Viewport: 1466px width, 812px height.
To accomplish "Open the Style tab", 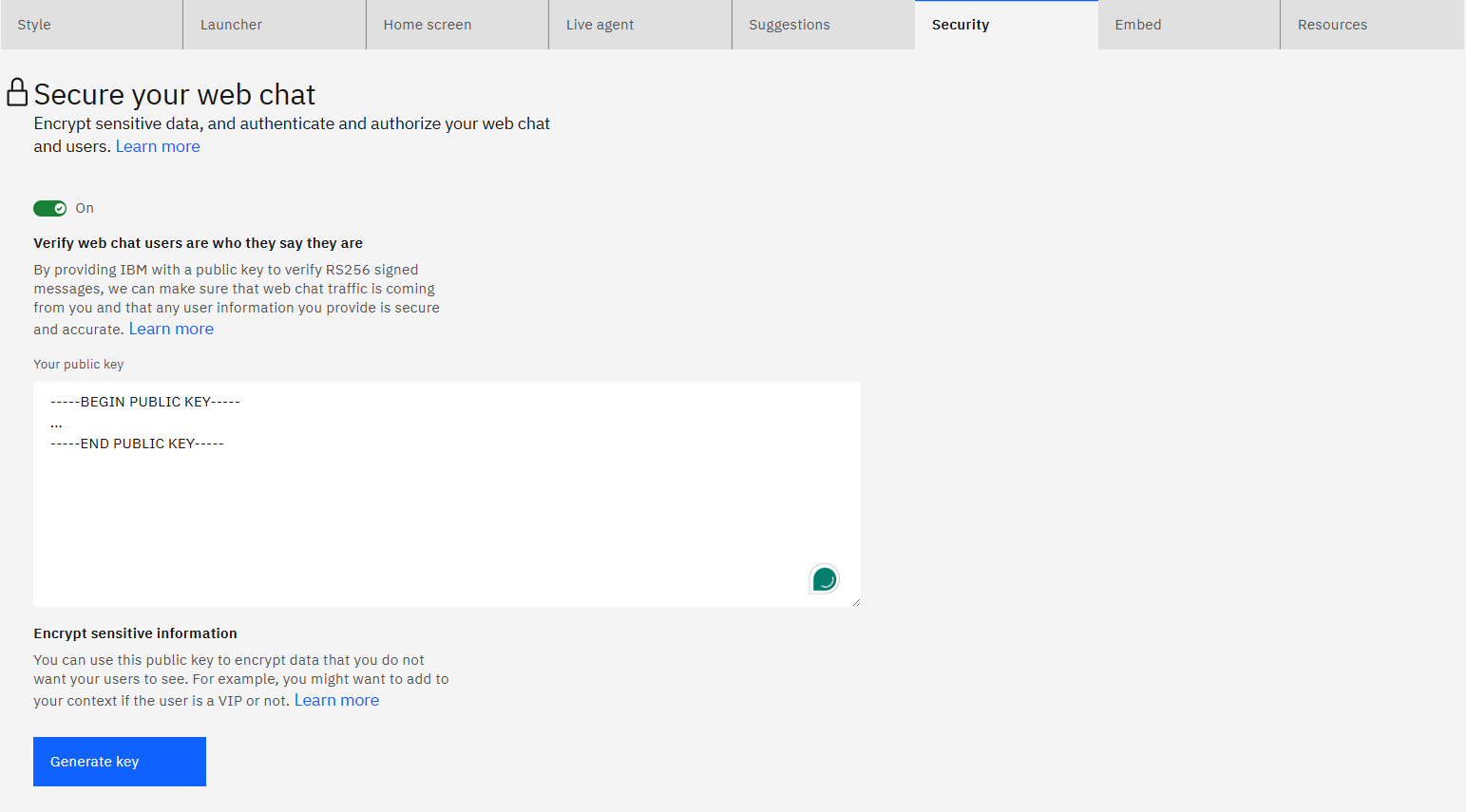I will pyautogui.click(x=91, y=25).
